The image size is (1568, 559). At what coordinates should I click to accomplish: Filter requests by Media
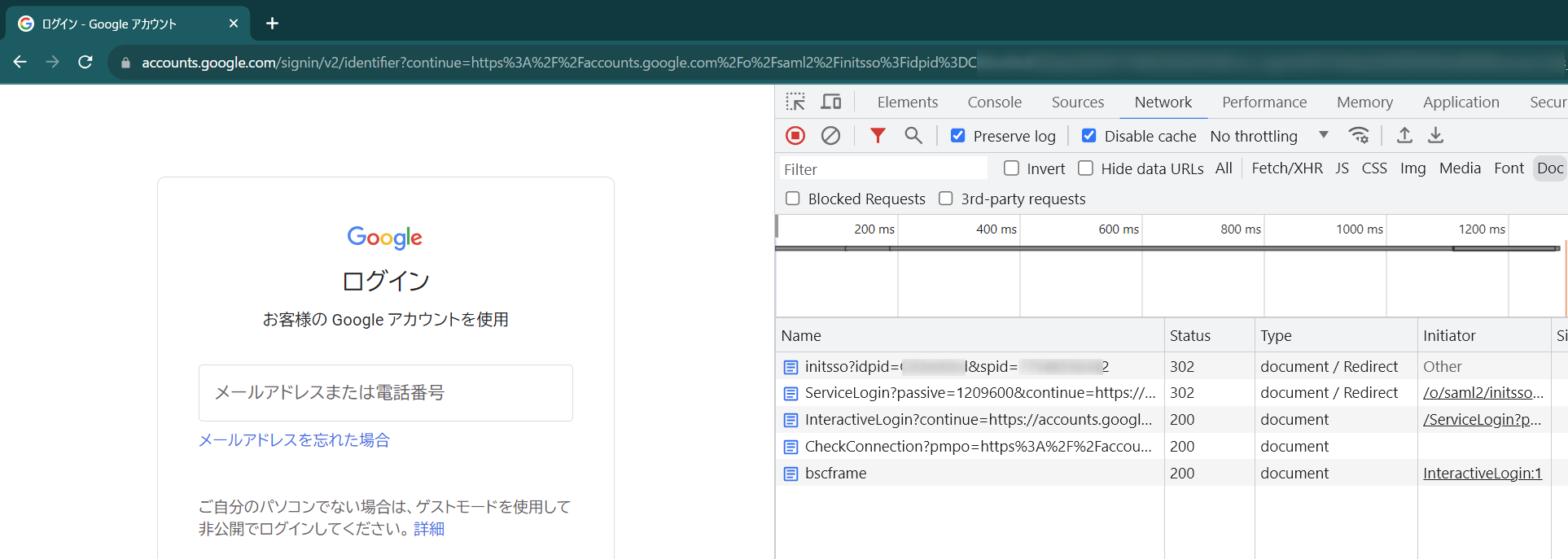pyautogui.click(x=1460, y=168)
